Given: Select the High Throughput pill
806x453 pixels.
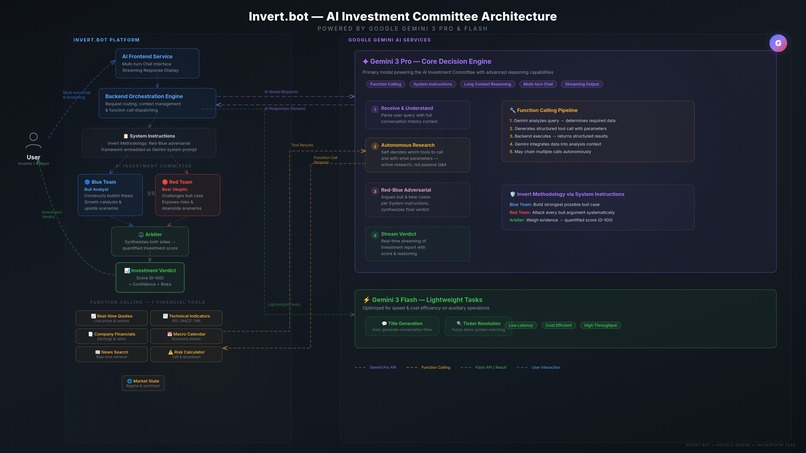Looking at the screenshot, I should 600,325.
